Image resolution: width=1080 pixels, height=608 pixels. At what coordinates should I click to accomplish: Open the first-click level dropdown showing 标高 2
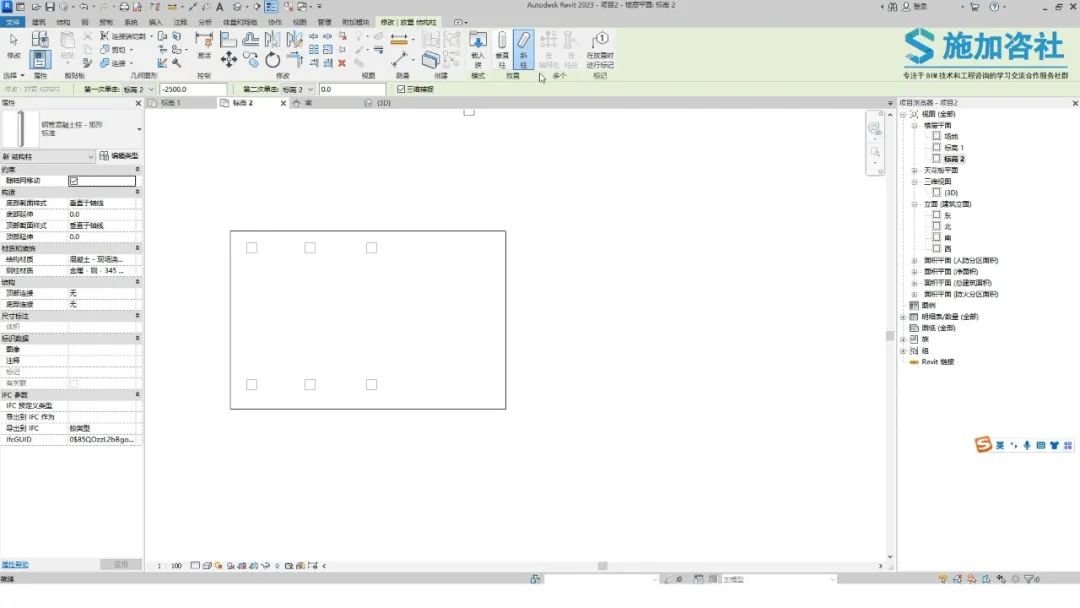[x=139, y=90]
